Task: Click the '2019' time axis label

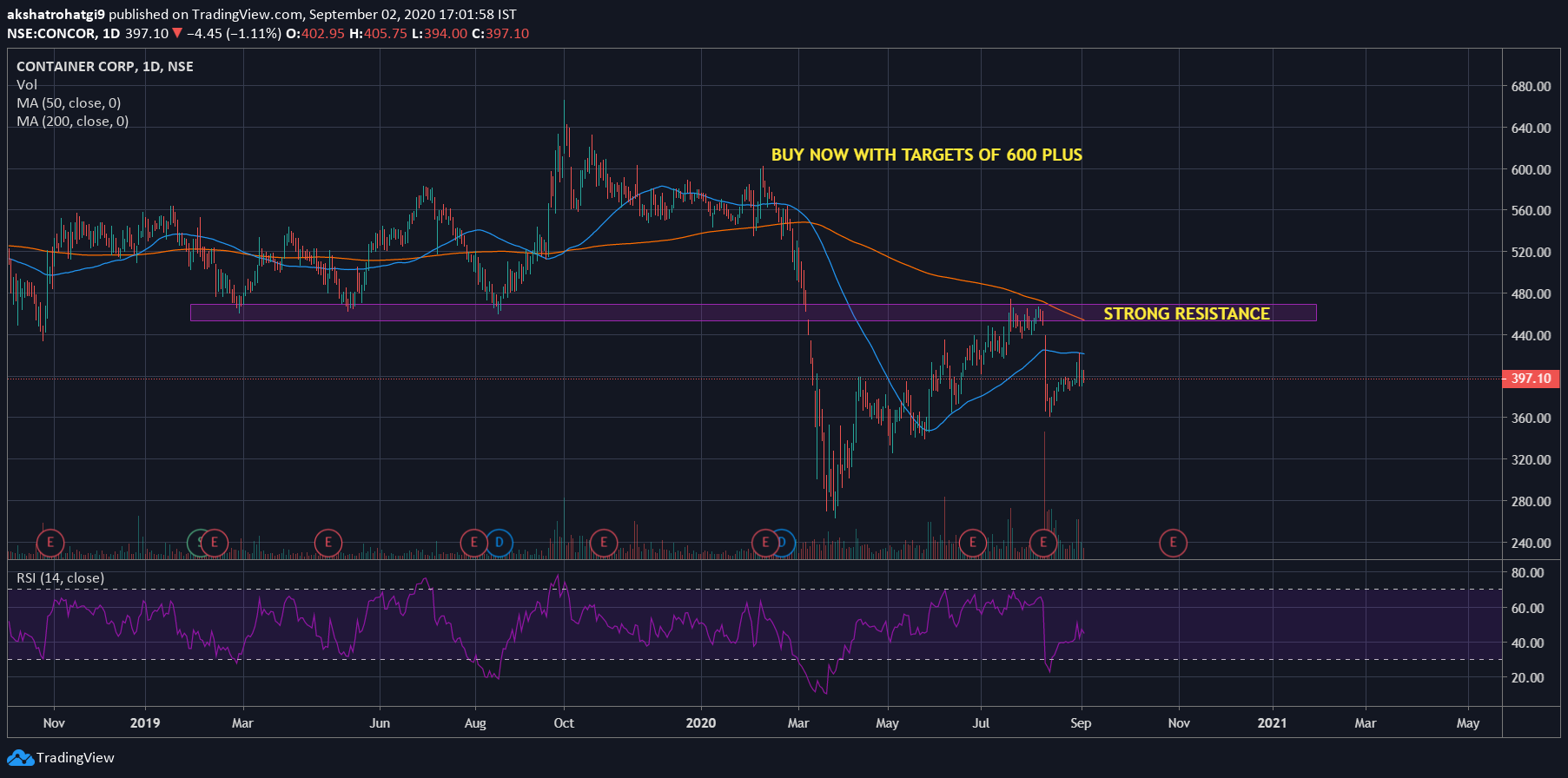Action: tap(144, 722)
